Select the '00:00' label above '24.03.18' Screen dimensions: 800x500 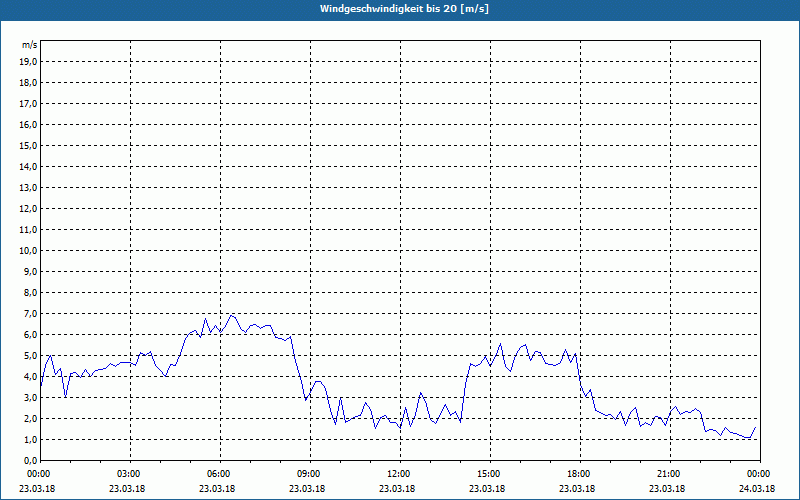click(760, 474)
